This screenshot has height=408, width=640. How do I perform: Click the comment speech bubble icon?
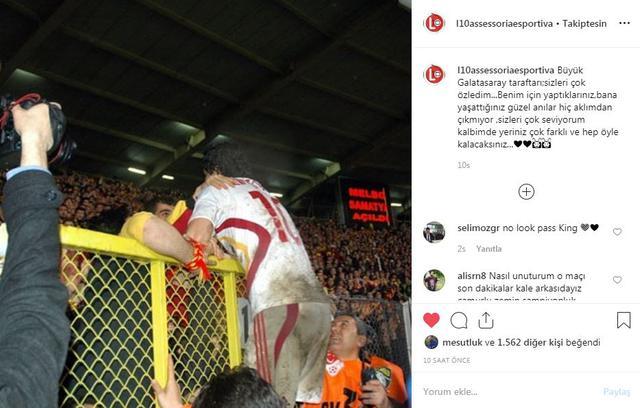pyautogui.click(x=459, y=321)
